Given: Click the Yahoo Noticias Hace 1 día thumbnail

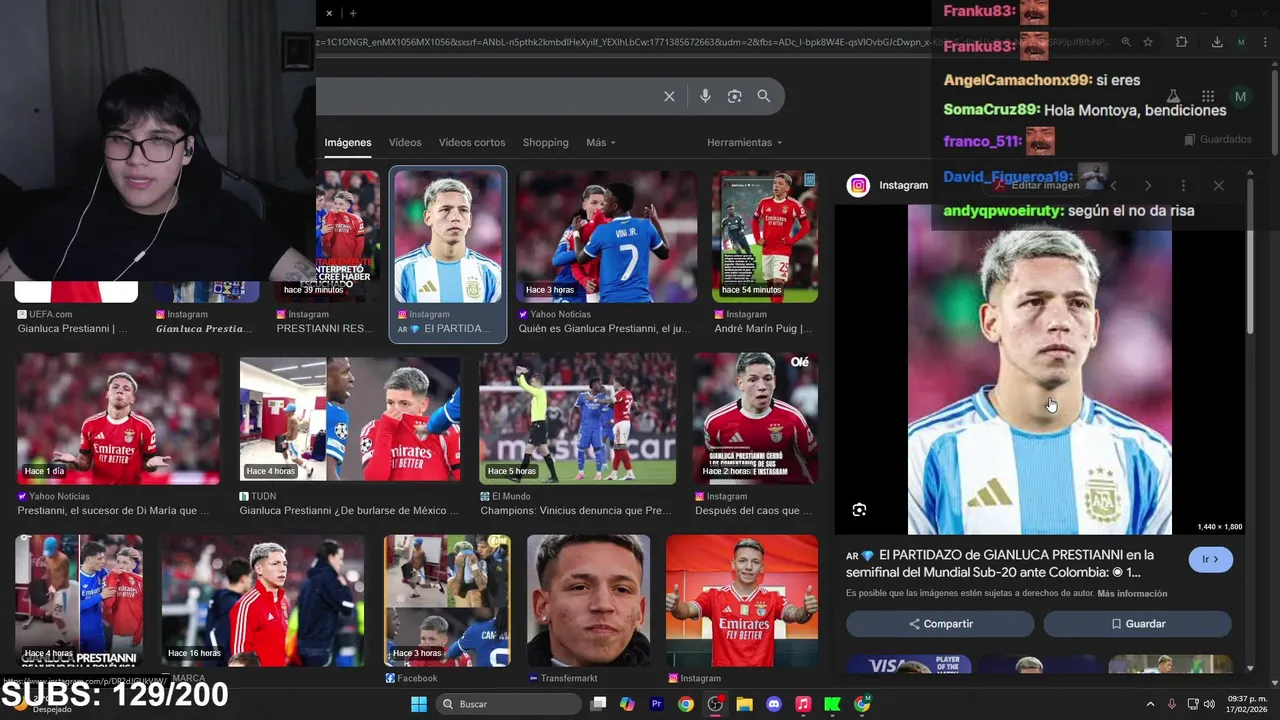Looking at the screenshot, I should (x=118, y=419).
